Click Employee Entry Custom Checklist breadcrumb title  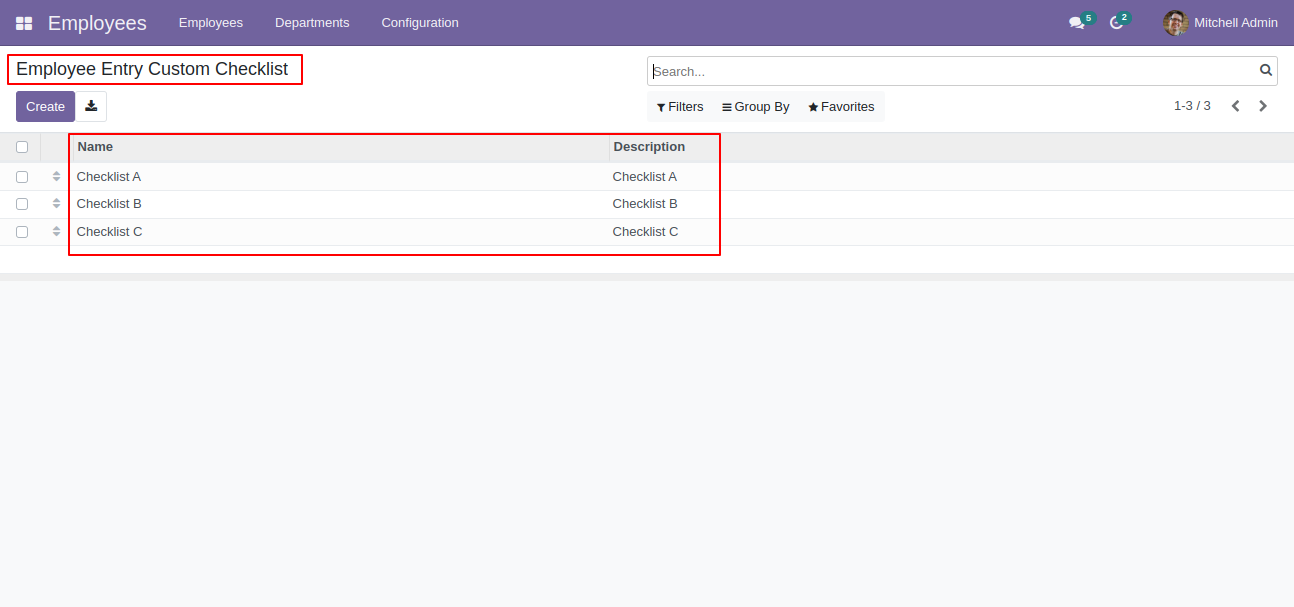pos(152,69)
